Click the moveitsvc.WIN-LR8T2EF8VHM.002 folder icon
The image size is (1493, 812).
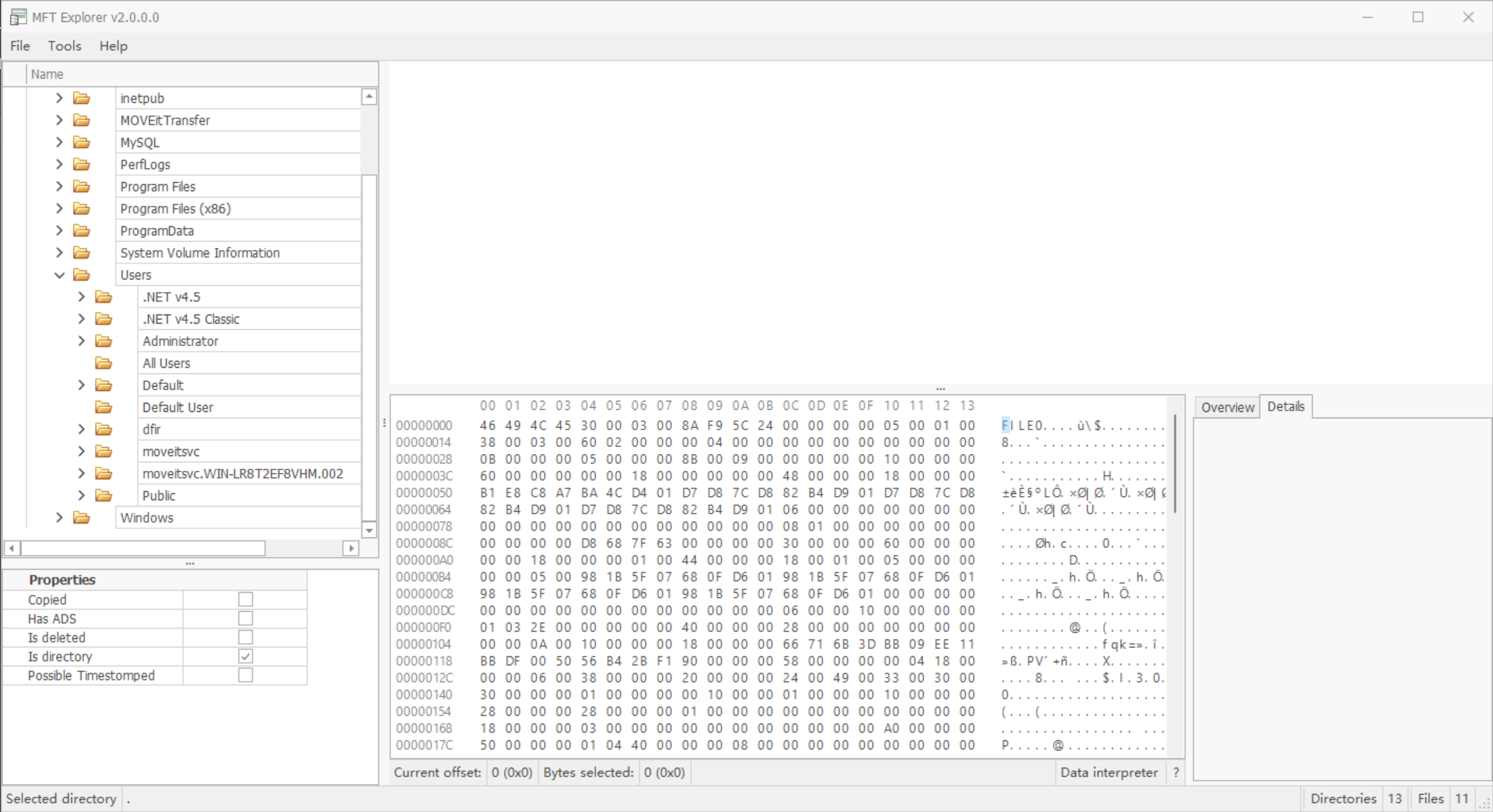[104, 474]
